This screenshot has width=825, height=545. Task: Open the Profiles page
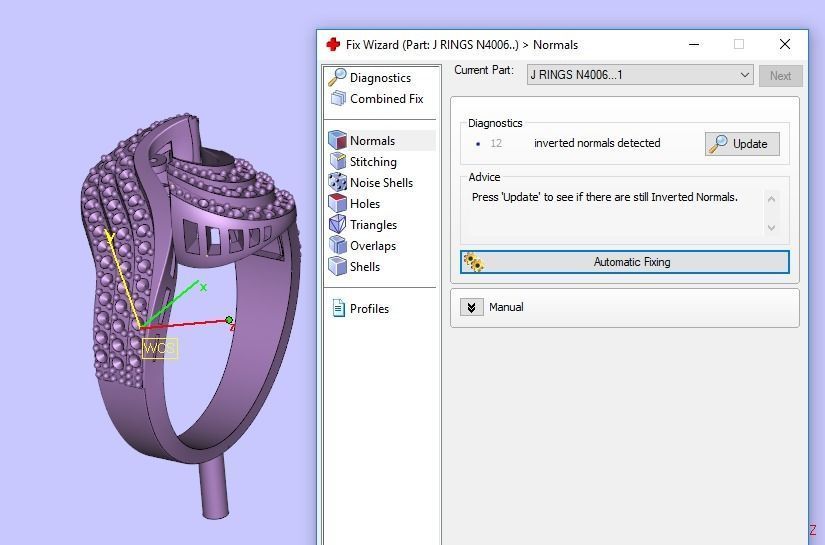pyautogui.click(x=369, y=309)
